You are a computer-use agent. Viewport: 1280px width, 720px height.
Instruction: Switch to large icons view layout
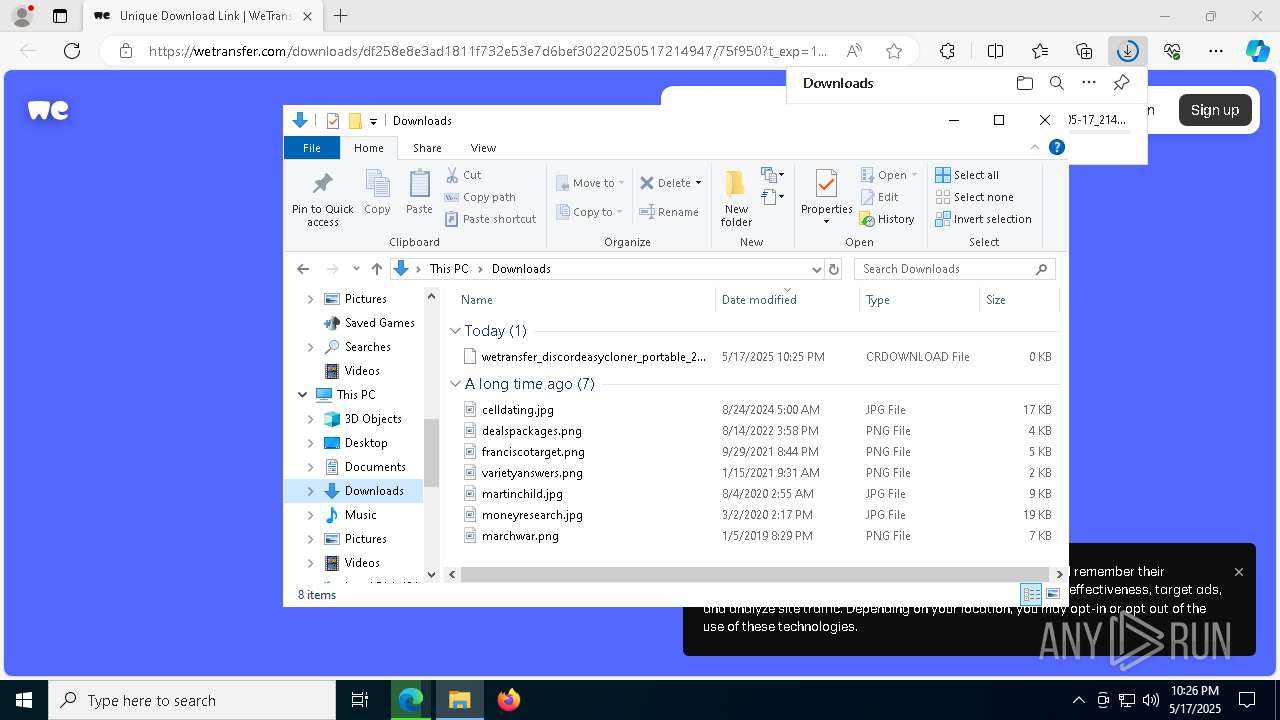[x=1052, y=594]
